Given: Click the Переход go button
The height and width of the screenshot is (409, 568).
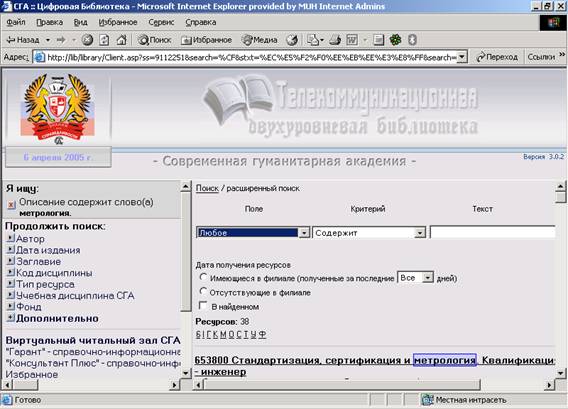Looking at the screenshot, I should 497,57.
